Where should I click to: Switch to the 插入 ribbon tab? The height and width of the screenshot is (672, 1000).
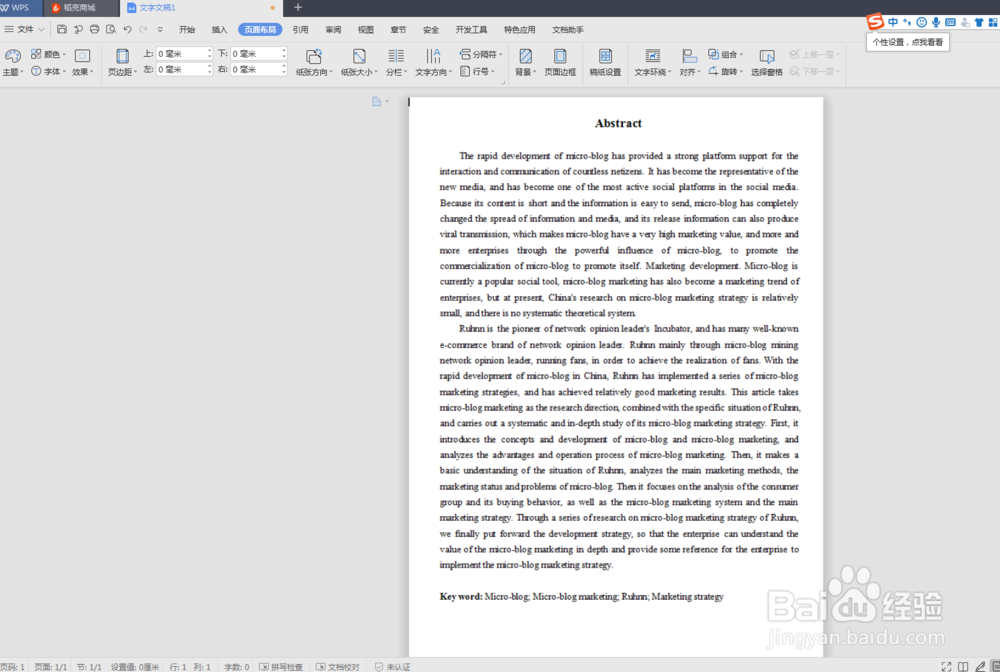tap(221, 29)
